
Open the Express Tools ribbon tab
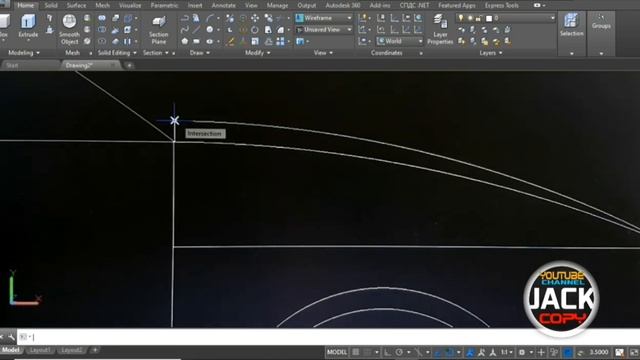click(502, 5)
